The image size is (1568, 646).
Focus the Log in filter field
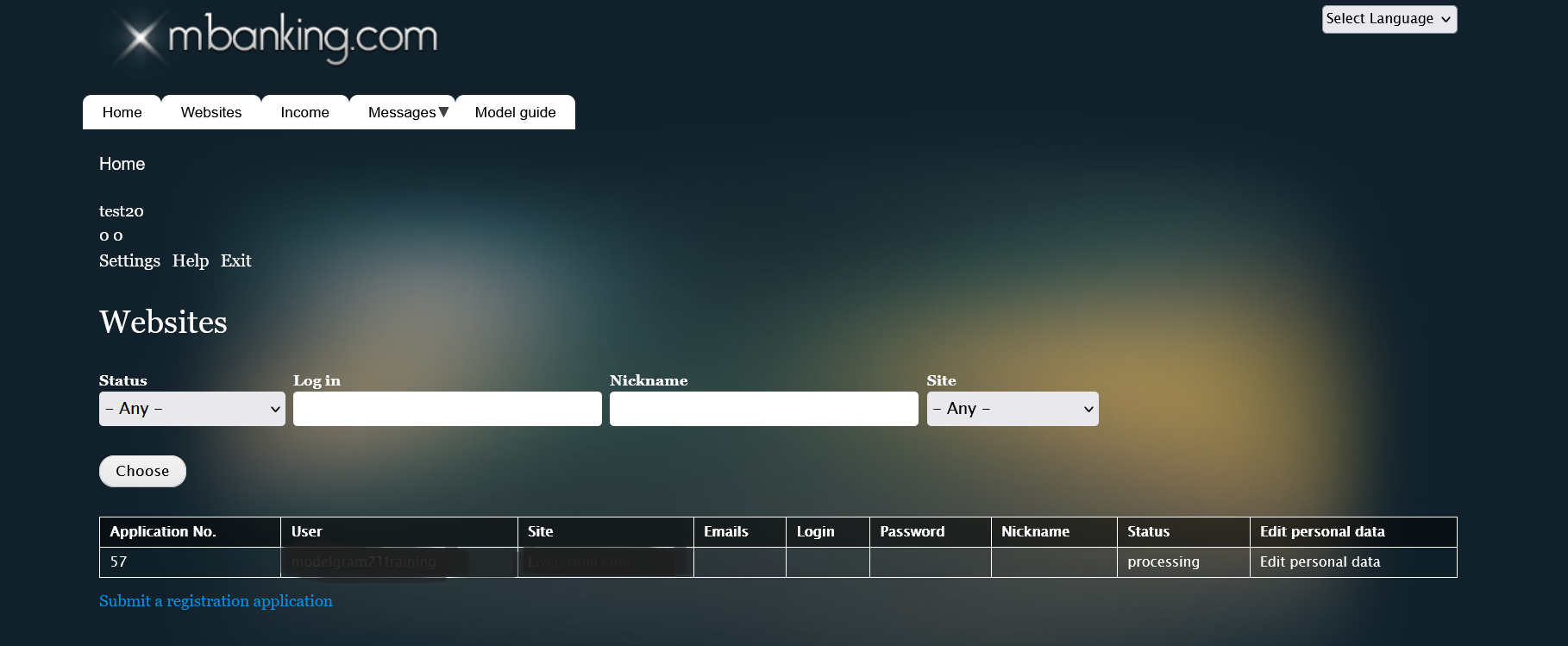(x=447, y=409)
